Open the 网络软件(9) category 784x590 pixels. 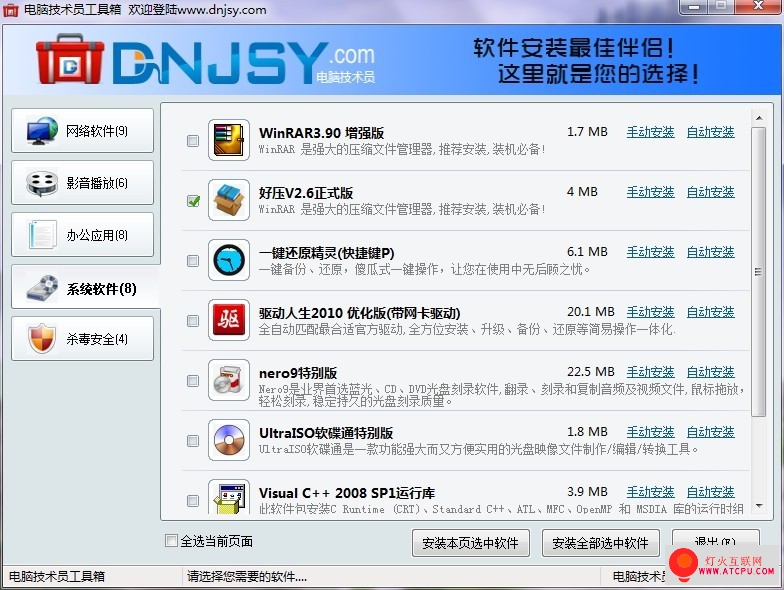pyautogui.click(x=82, y=130)
